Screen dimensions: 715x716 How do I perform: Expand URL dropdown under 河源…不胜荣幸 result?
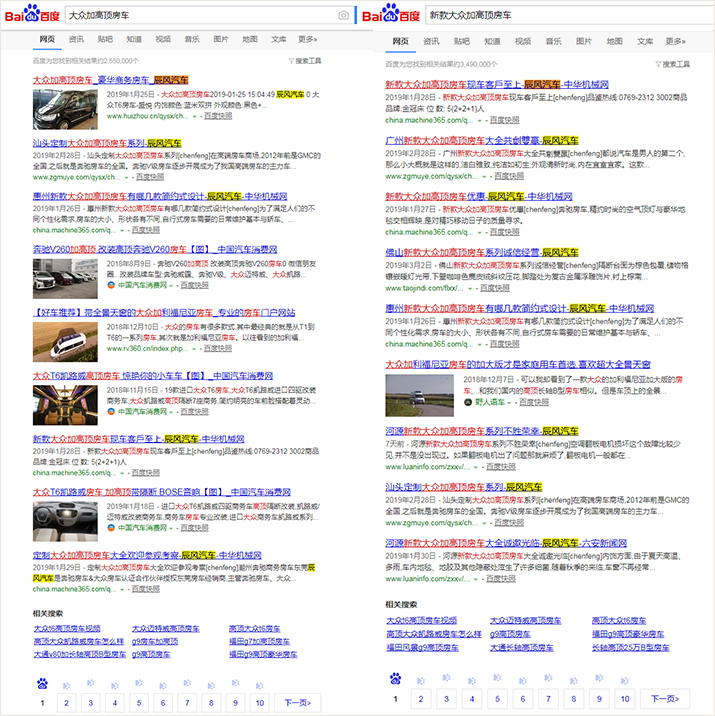[x=476, y=467]
